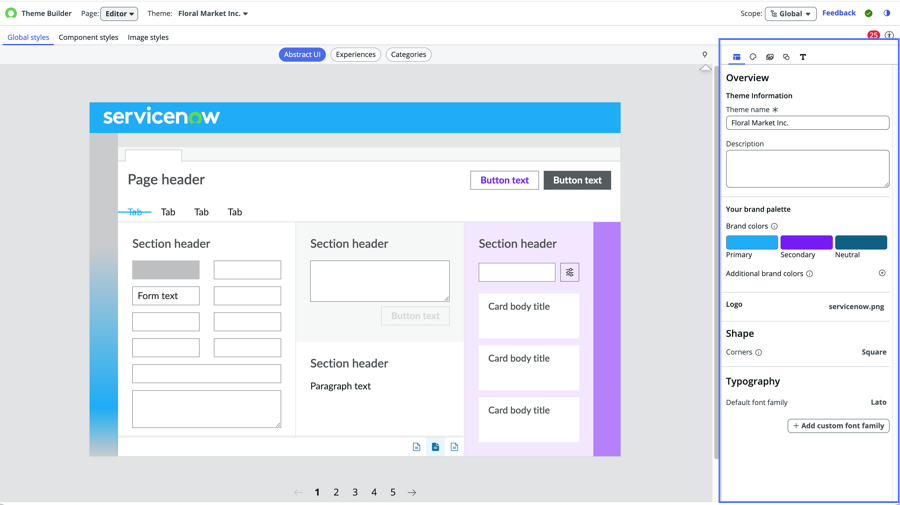Click the Description text area

pyautogui.click(x=808, y=169)
